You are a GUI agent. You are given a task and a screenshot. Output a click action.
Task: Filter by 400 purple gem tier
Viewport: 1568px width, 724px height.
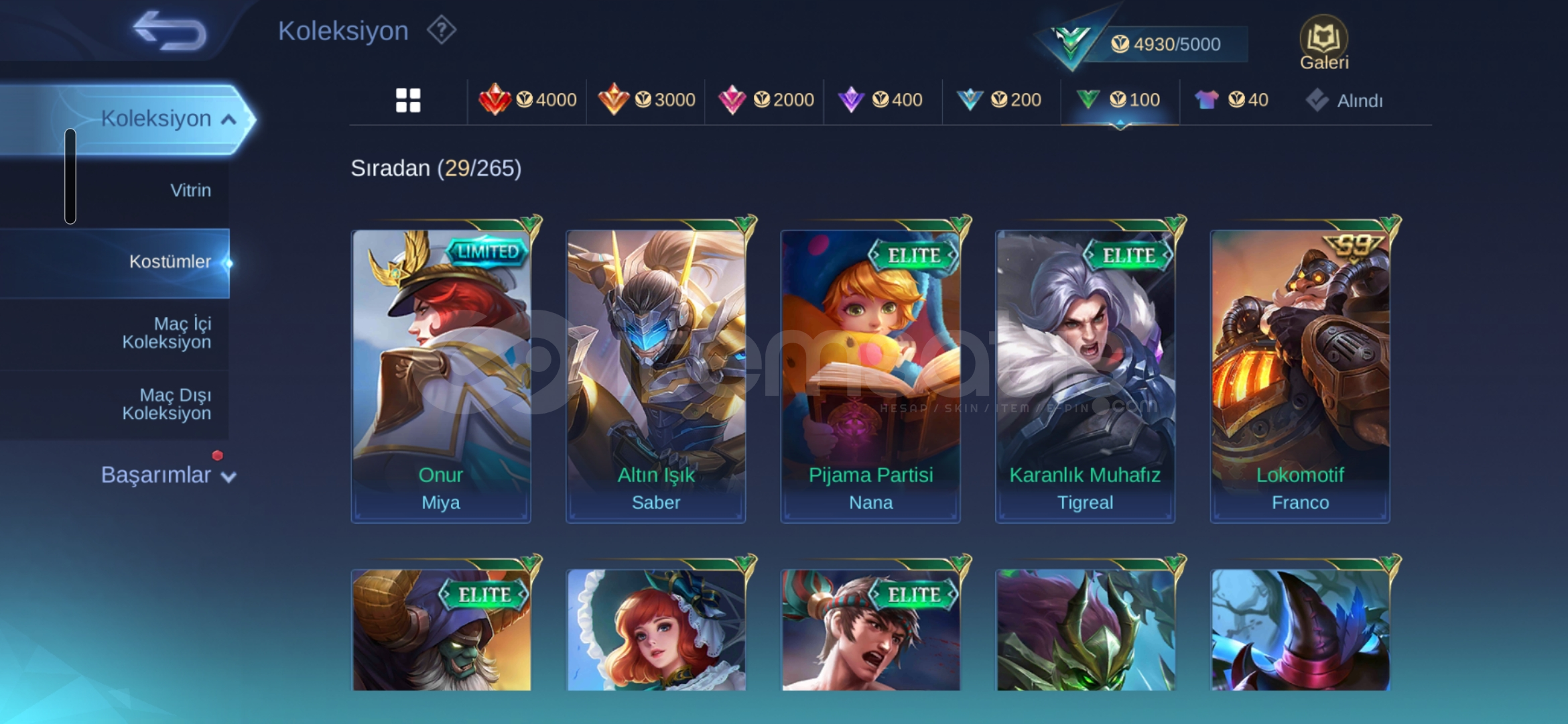tap(880, 100)
